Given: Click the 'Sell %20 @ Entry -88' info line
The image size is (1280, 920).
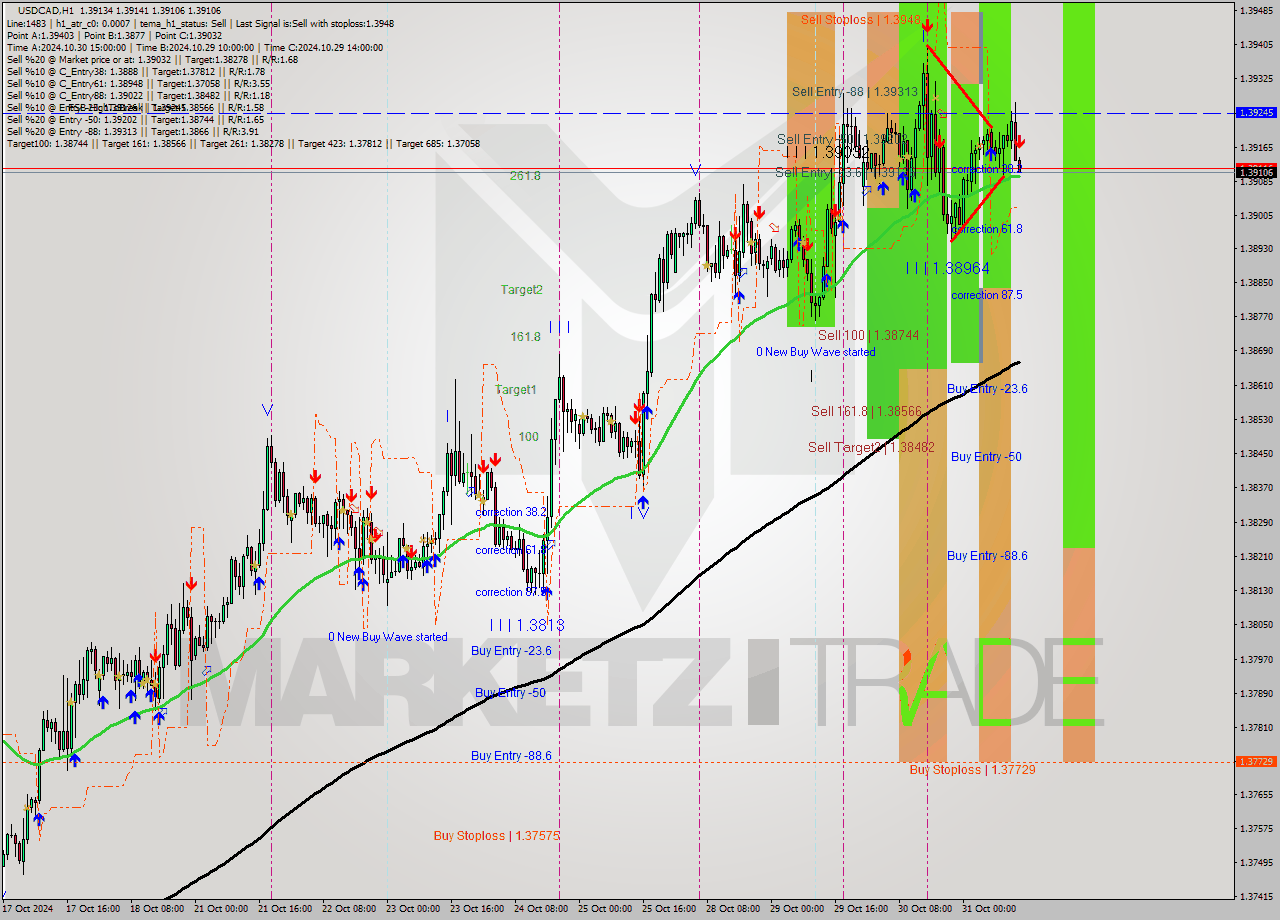Looking at the screenshot, I should [132, 131].
